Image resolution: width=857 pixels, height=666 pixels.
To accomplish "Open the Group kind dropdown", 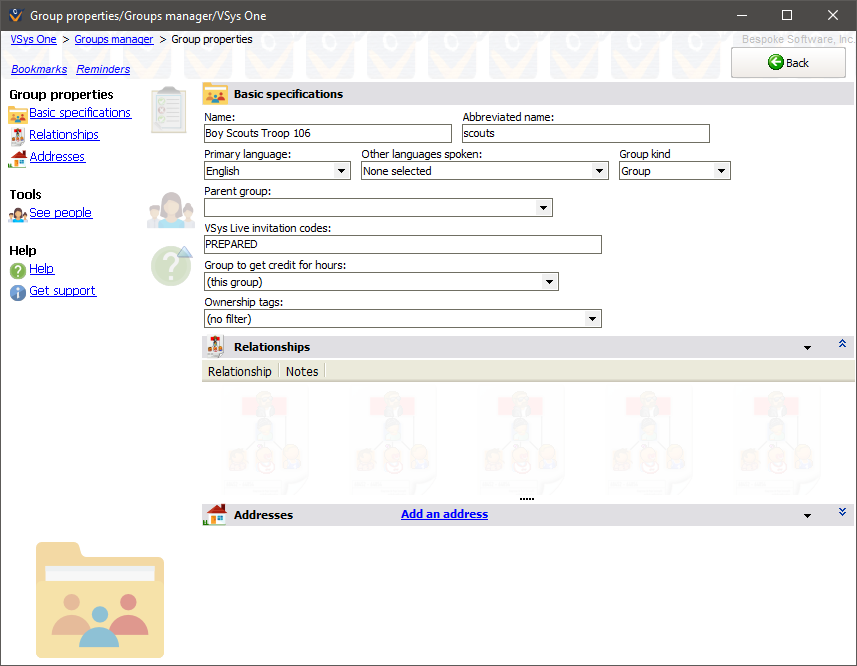I will 722,171.
